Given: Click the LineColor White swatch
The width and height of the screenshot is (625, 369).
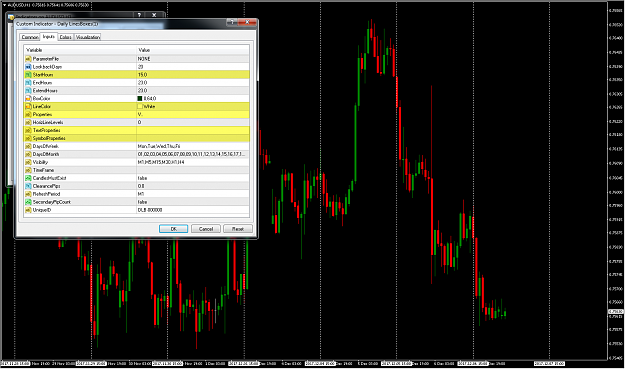Looking at the screenshot, I should point(140,106).
